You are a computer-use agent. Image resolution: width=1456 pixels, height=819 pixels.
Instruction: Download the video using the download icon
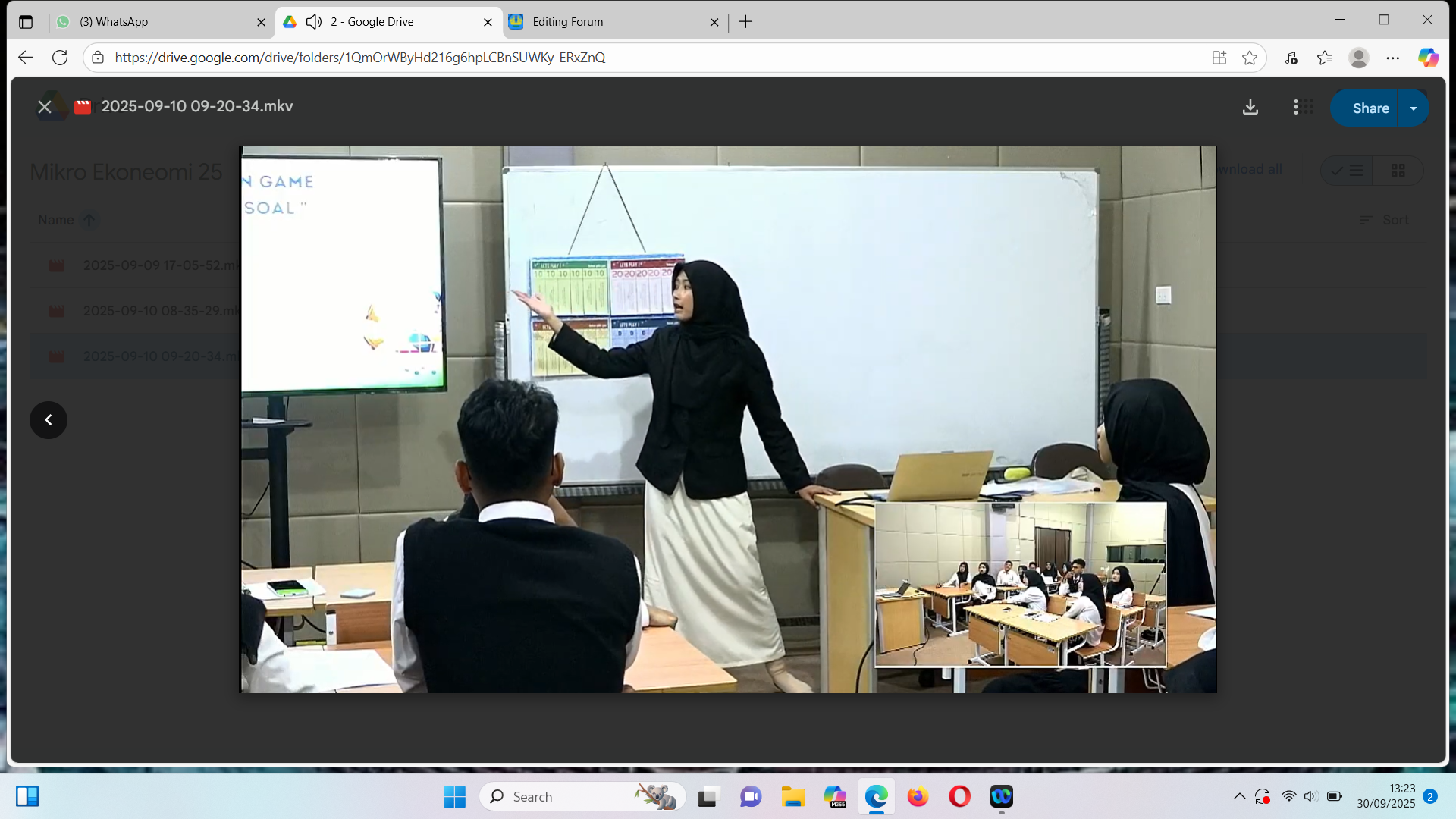(x=1250, y=108)
